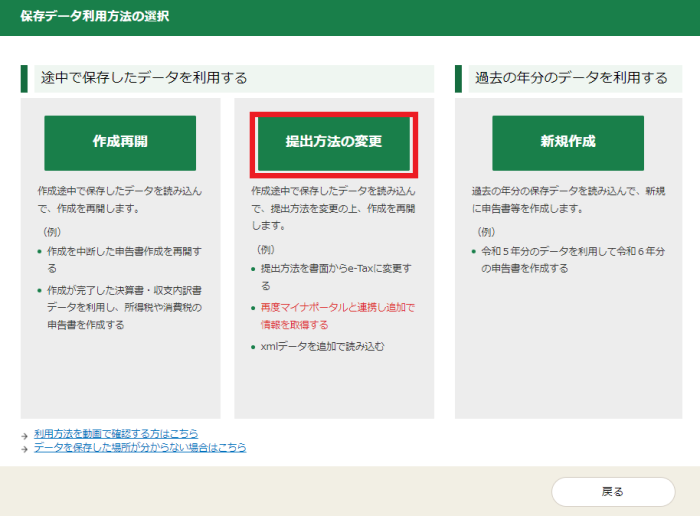The image size is (700, 516).
Task: Click the 作成が完了した決算書・収支内訳書 example item
Action: [x=124, y=289]
